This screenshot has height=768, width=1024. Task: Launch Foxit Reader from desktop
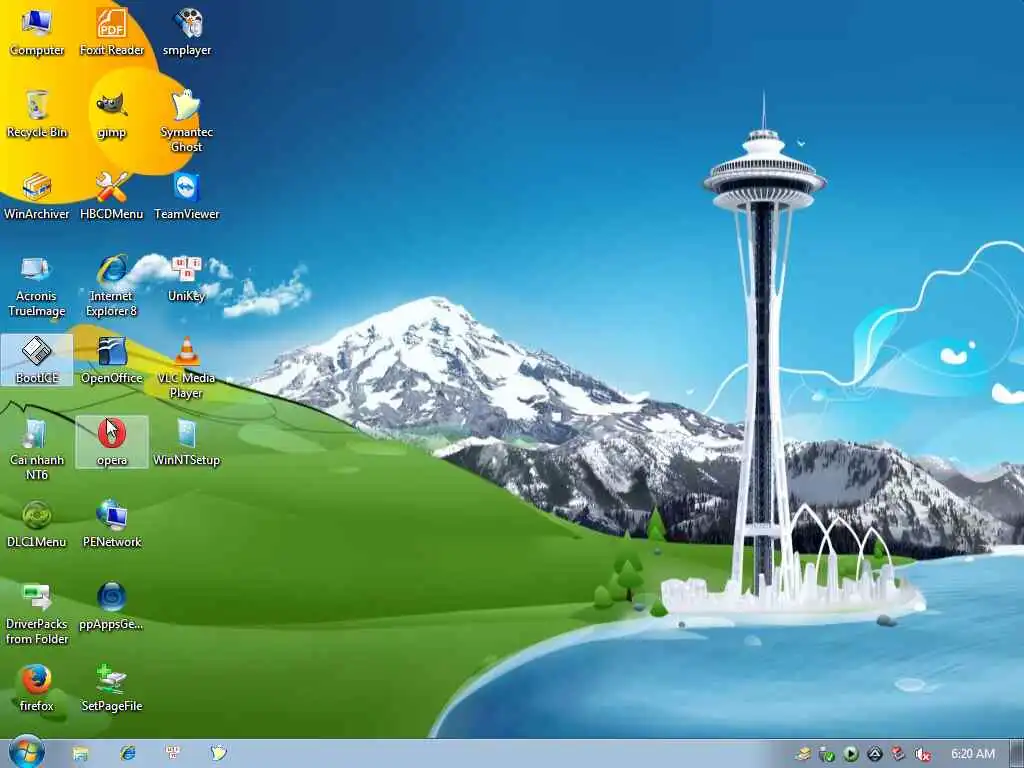tap(112, 33)
